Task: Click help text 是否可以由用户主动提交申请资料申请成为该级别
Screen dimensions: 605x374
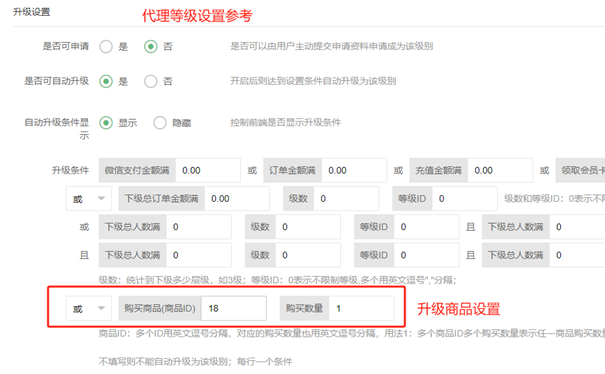Action: pyautogui.click(x=332, y=46)
